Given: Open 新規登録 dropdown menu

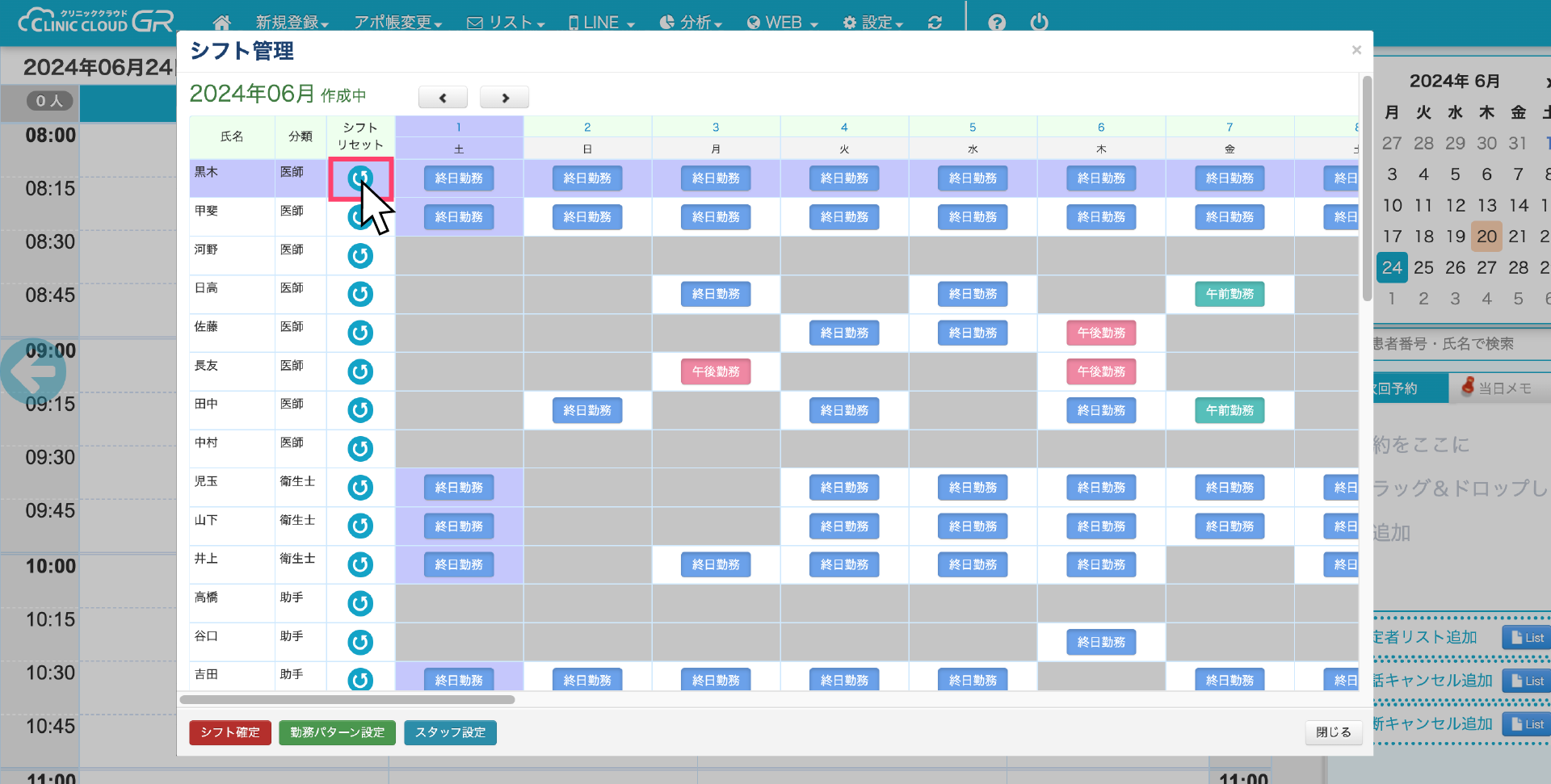Looking at the screenshot, I should [292, 23].
